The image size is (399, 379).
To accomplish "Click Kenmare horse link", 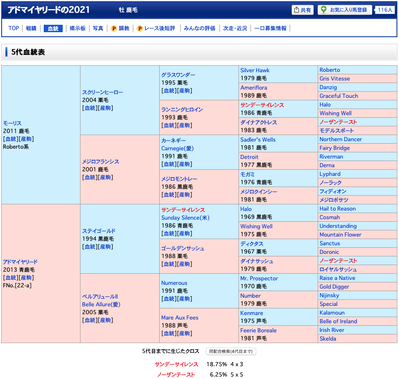I will click(252, 313).
